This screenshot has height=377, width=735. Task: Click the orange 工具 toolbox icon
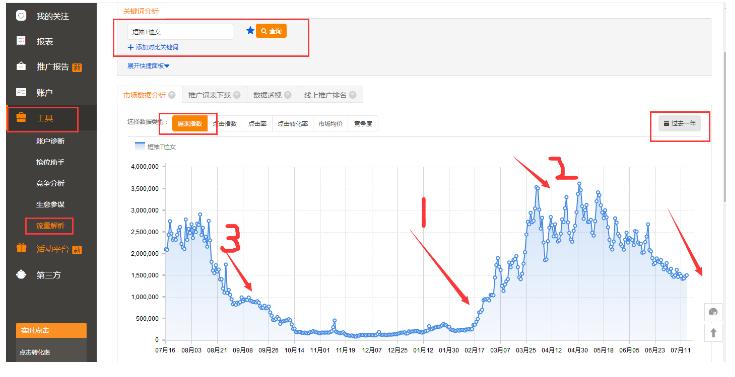[21, 117]
